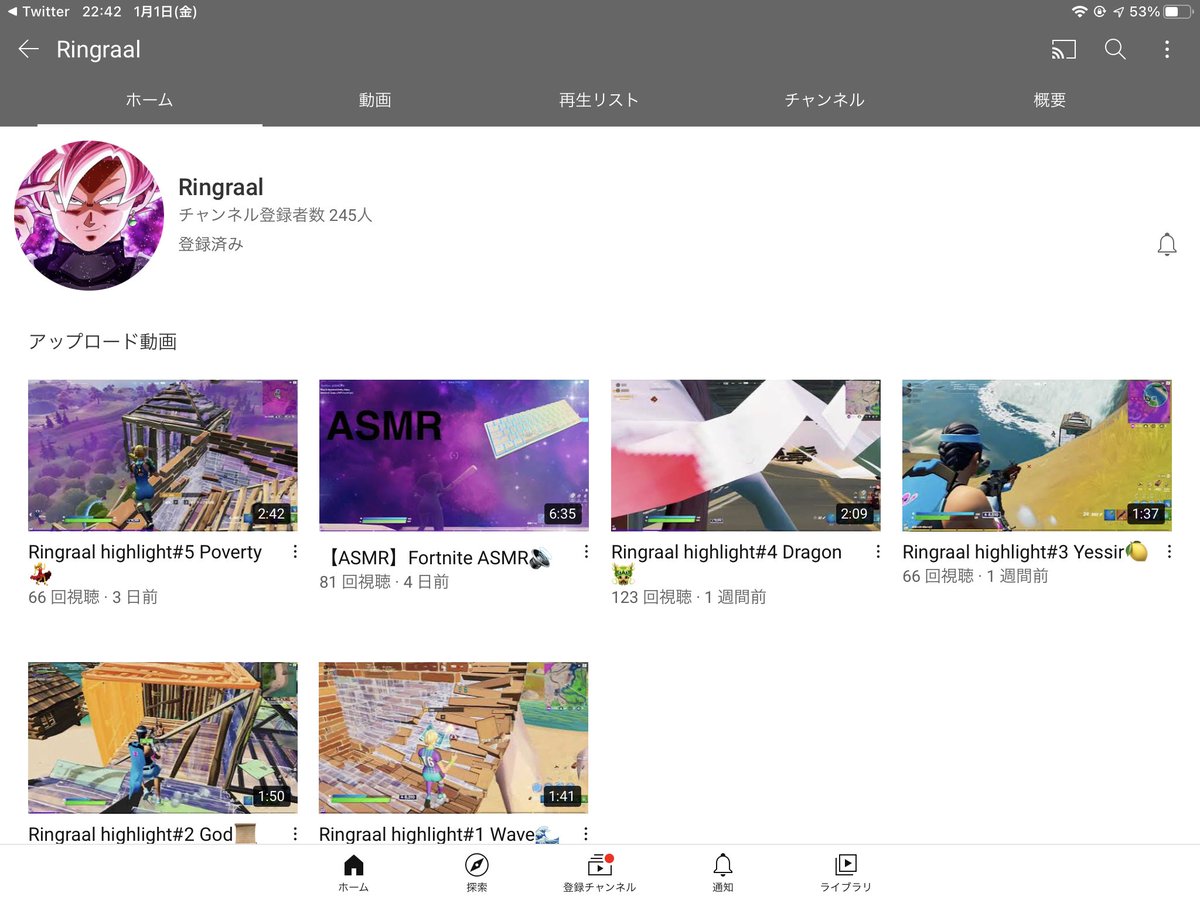Tap 66 回視聴 · 3 日前 text
This screenshot has height=900, width=1200.
[93, 597]
